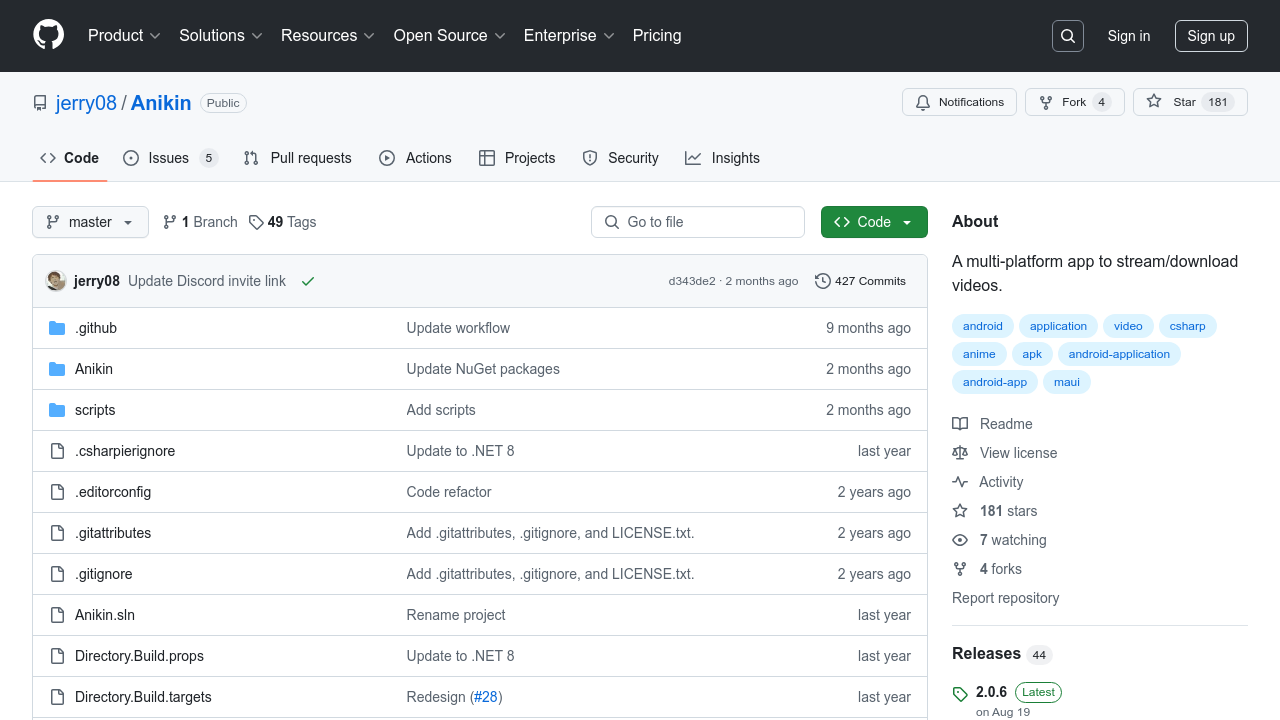Switch to the Insights tab
Viewport: 1280px width, 720px height.
[722, 158]
